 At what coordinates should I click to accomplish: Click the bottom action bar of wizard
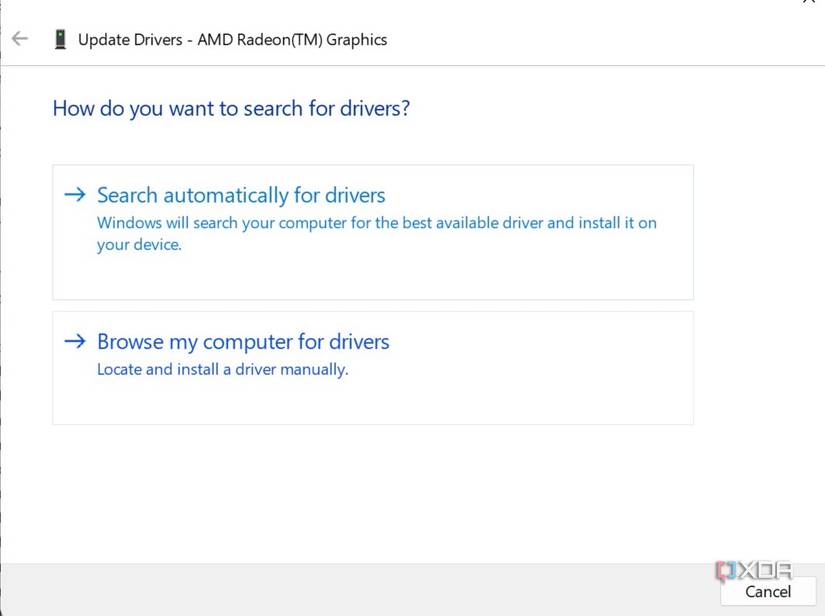click(x=400, y=592)
